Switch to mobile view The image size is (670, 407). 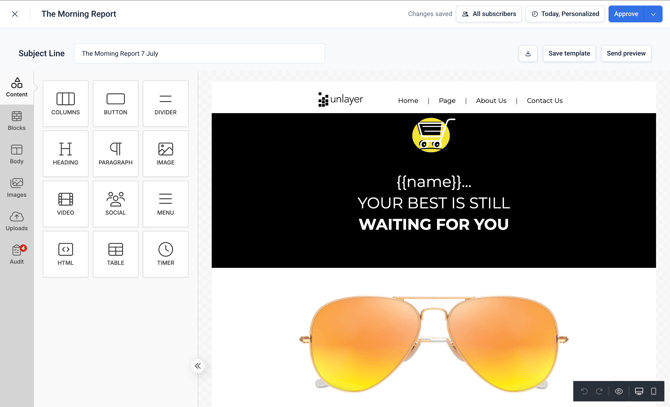[653, 391]
